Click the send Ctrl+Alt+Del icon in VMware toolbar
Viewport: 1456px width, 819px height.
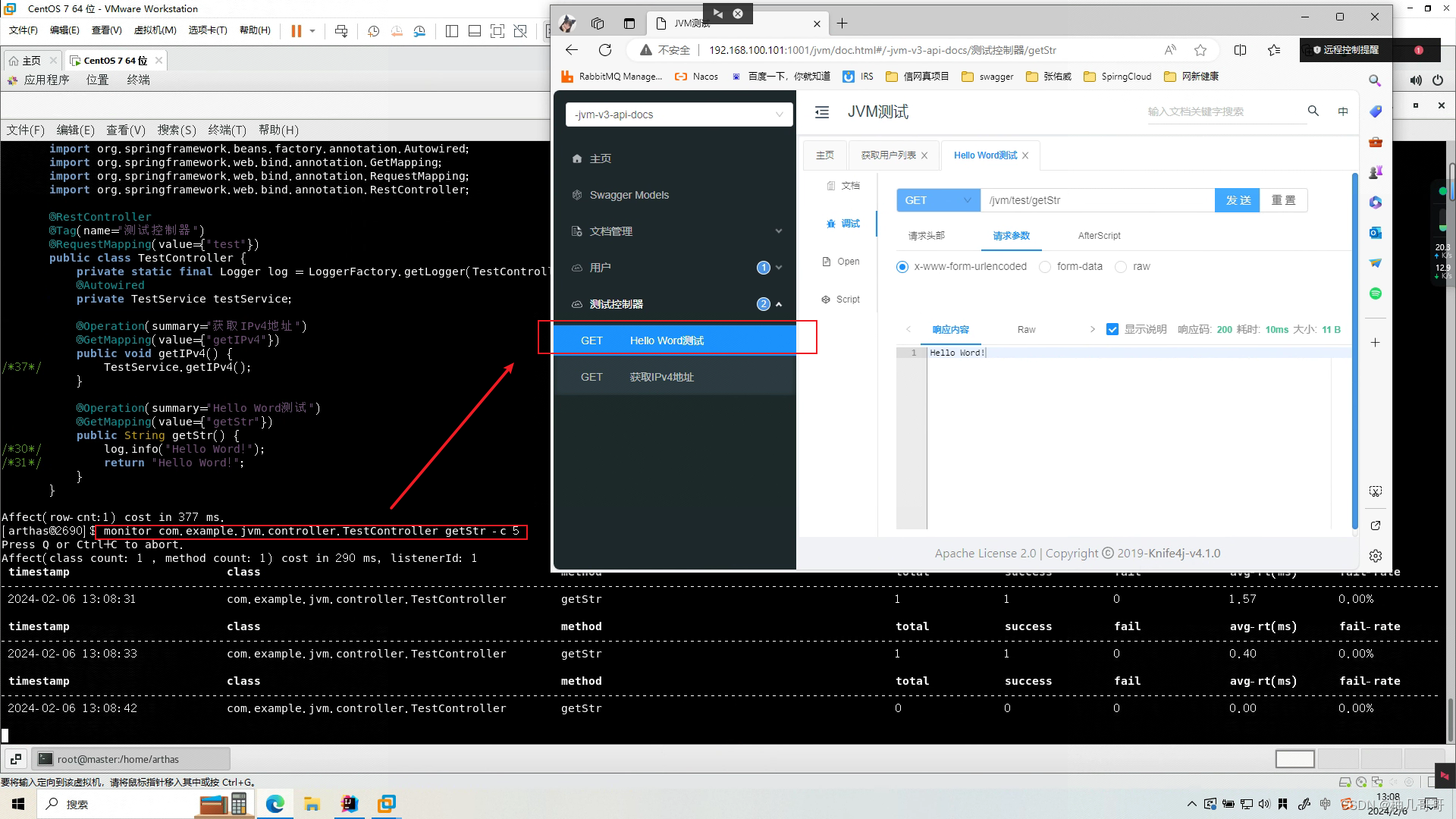point(341,30)
